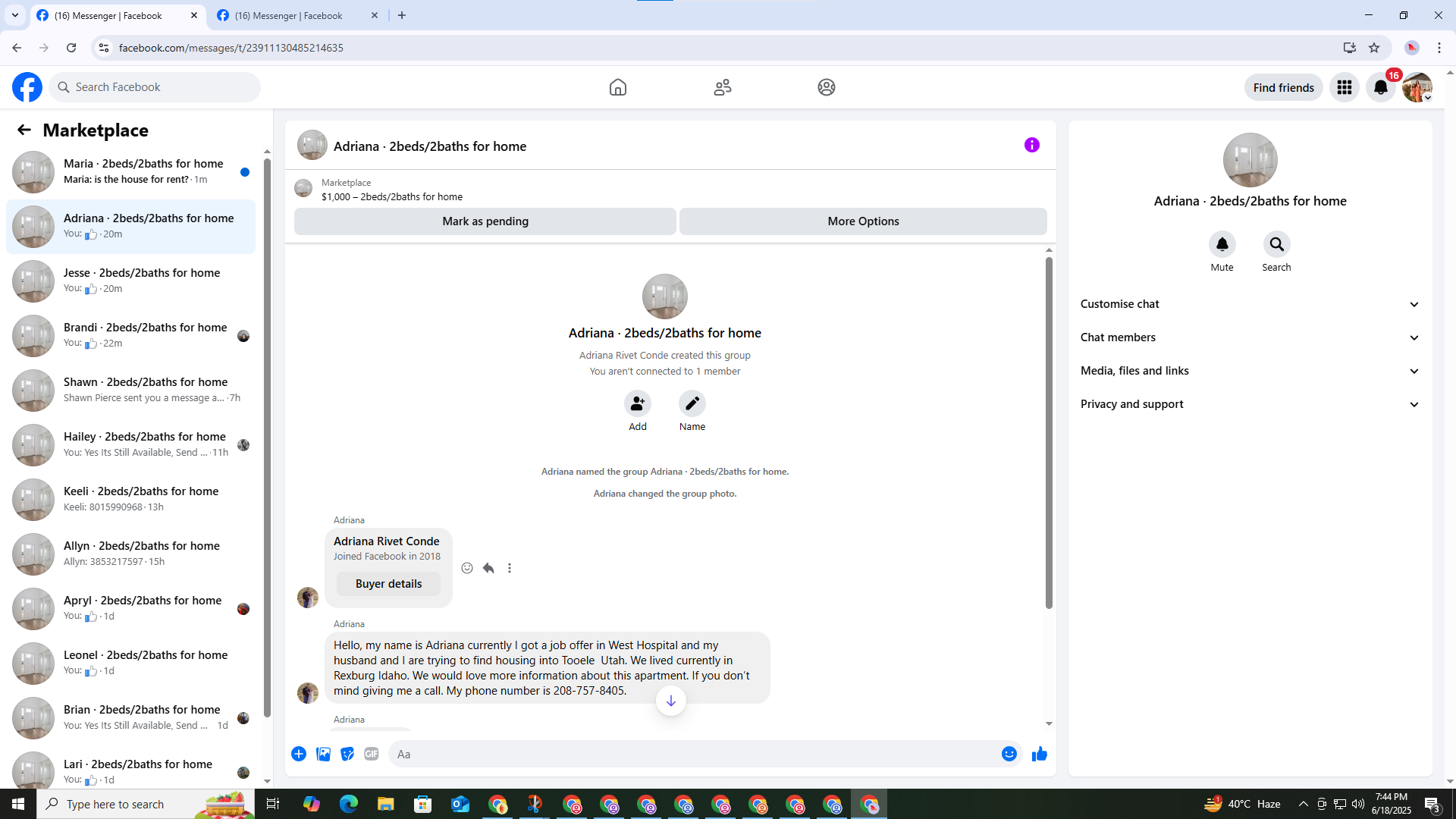Image resolution: width=1456 pixels, height=819 pixels.
Task: Add people to the group
Action: point(638,403)
